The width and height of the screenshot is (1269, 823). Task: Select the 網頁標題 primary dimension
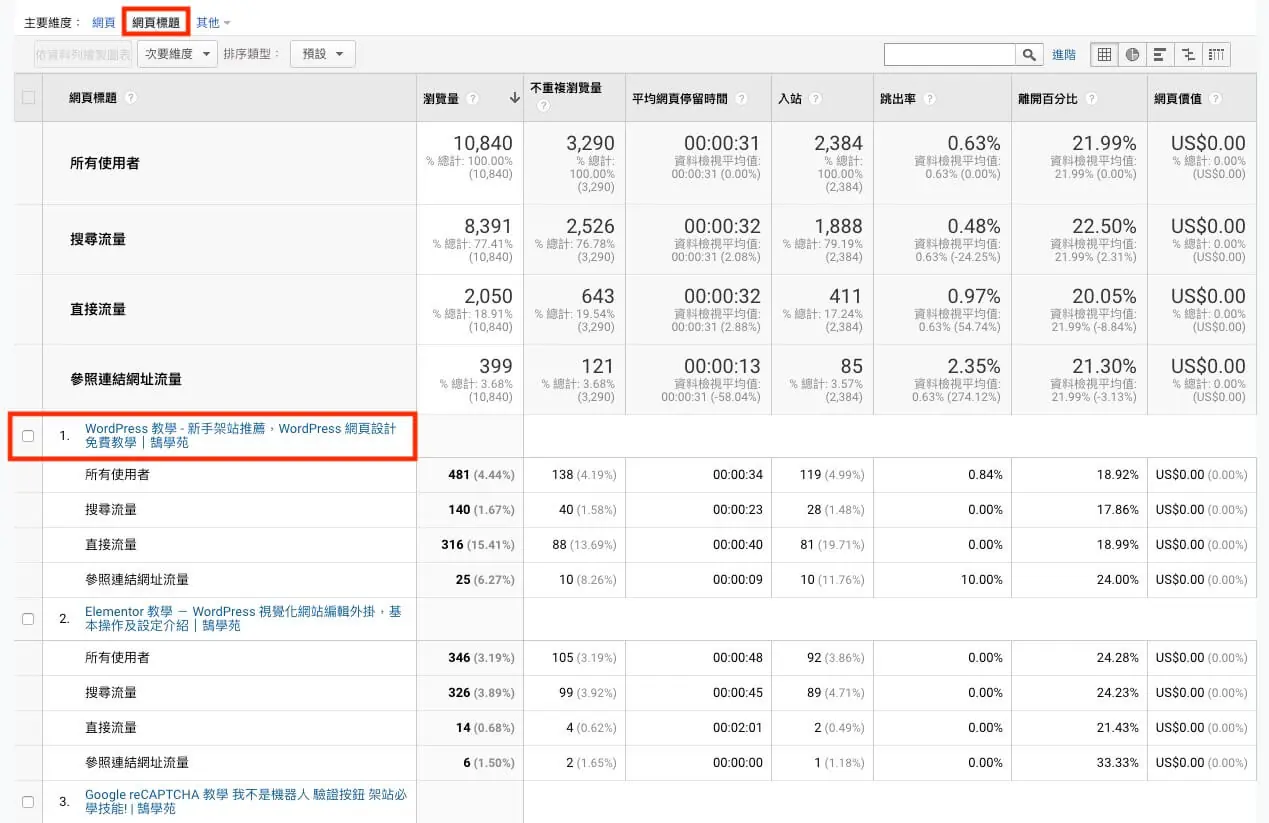pos(156,22)
